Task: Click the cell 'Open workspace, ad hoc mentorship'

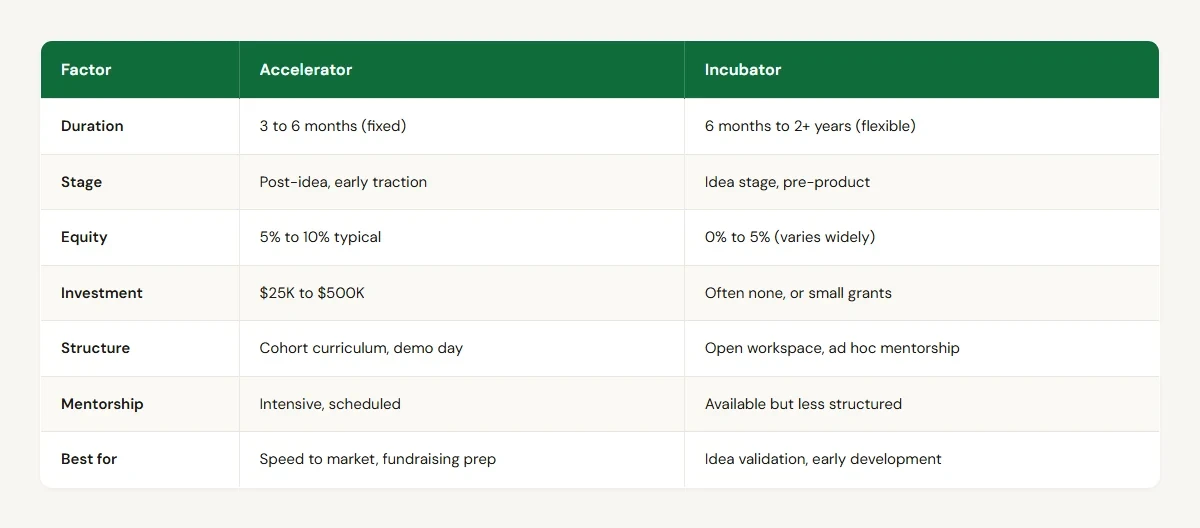Action: [x=922, y=348]
